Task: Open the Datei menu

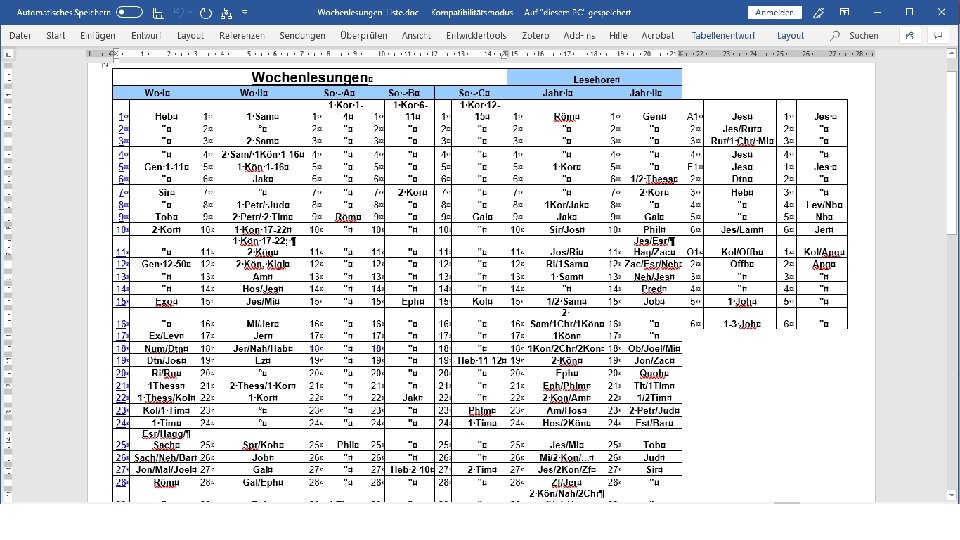Action: [x=20, y=36]
